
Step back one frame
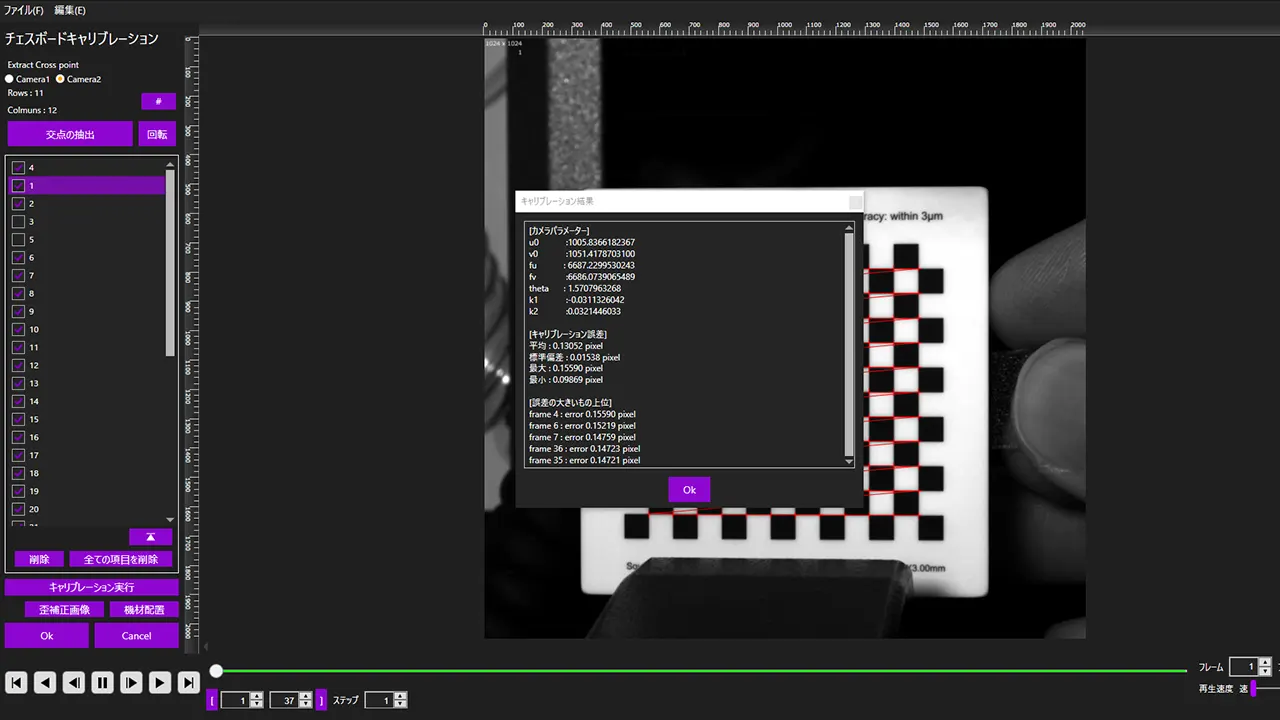(x=74, y=683)
